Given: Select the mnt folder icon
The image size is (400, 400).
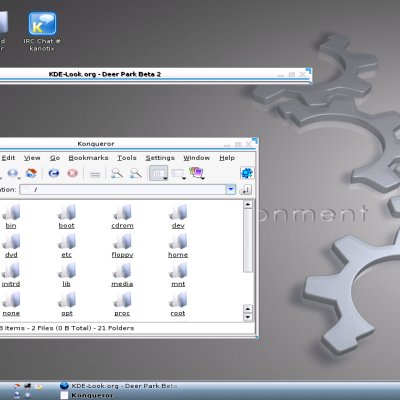Looking at the screenshot, I should (x=178, y=271).
